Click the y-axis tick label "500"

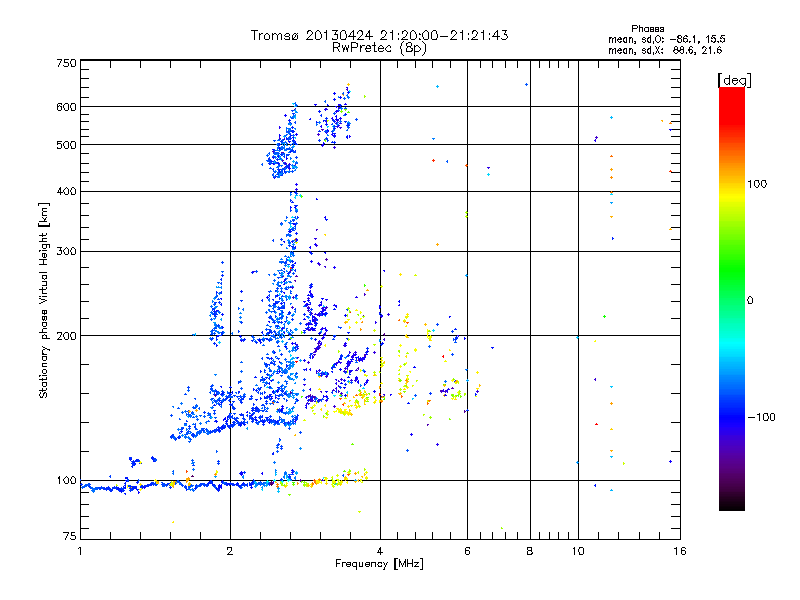tap(66, 145)
